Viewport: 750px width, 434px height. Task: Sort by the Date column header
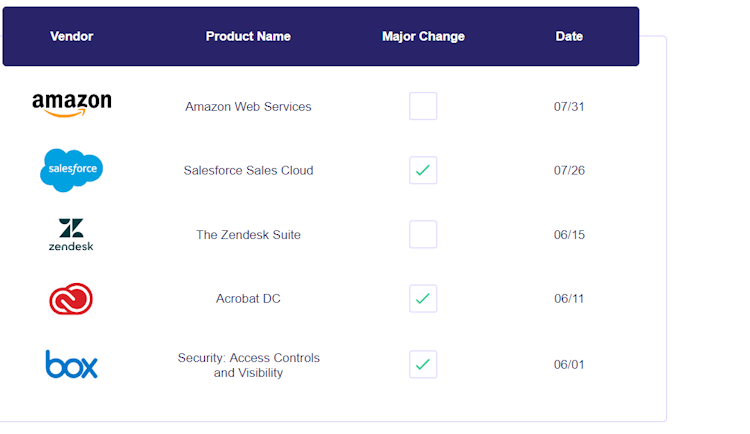pyautogui.click(x=569, y=37)
